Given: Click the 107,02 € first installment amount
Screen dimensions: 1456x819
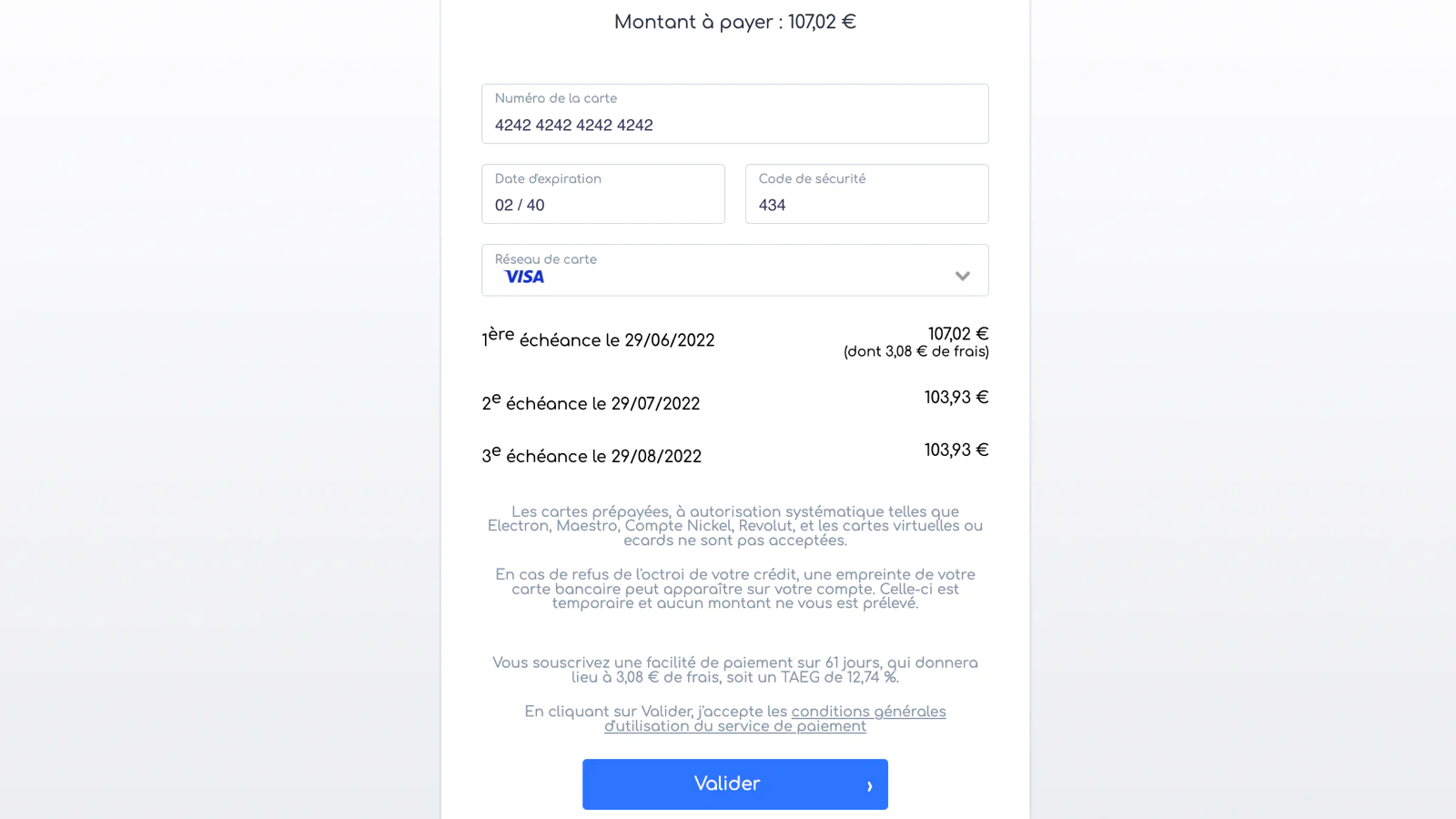Looking at the screenshot, I should (957, 334).
